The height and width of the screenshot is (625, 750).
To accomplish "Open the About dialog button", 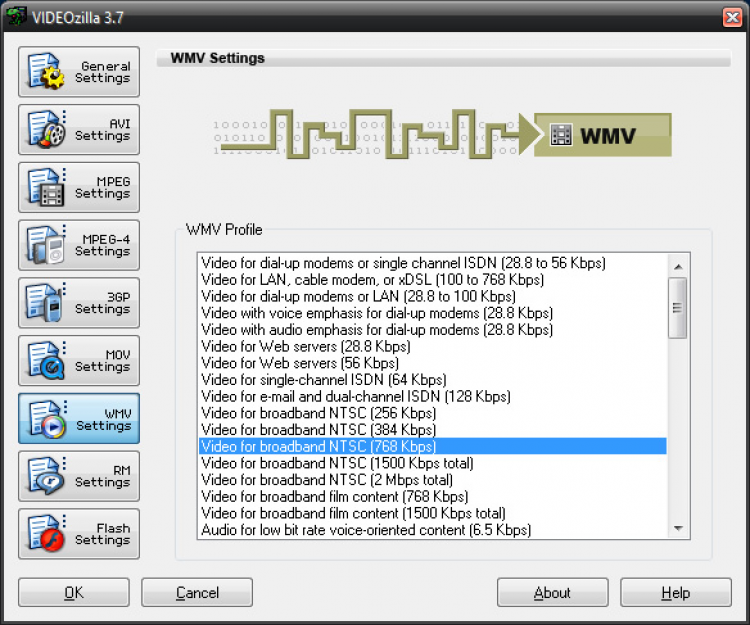I will 552,592.
